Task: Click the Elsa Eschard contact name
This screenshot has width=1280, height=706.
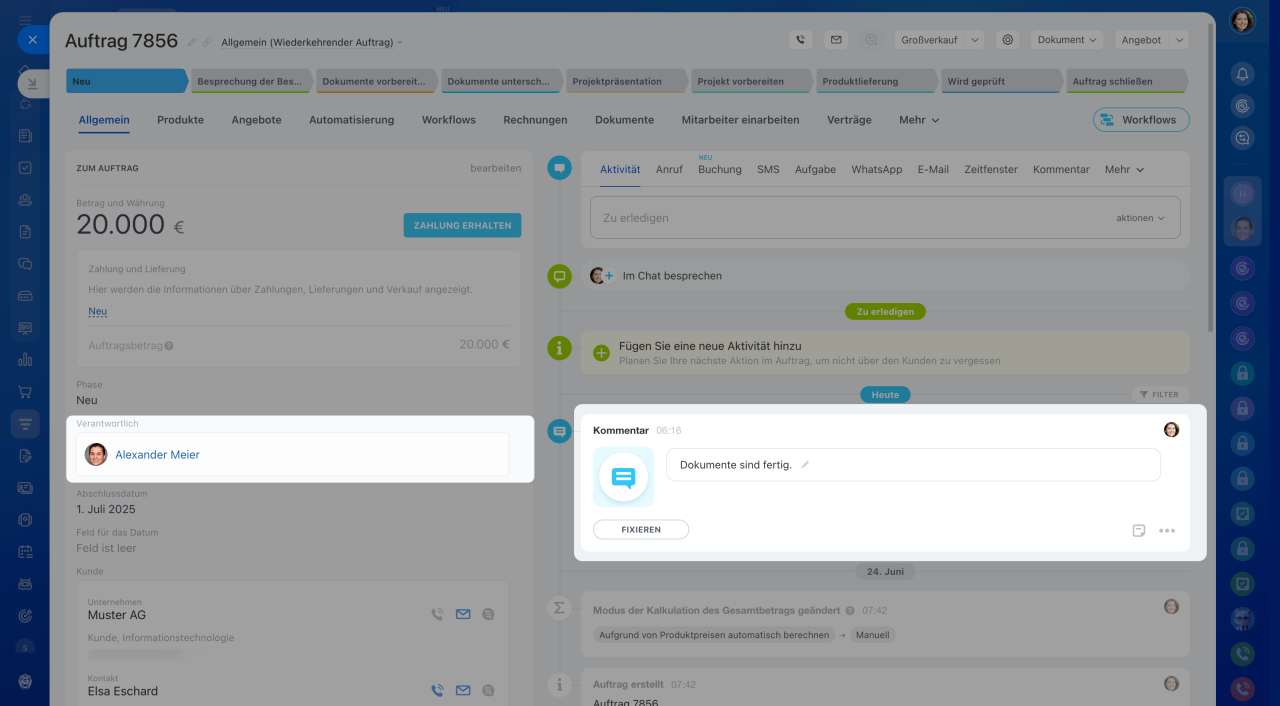Action: [123, 691]
